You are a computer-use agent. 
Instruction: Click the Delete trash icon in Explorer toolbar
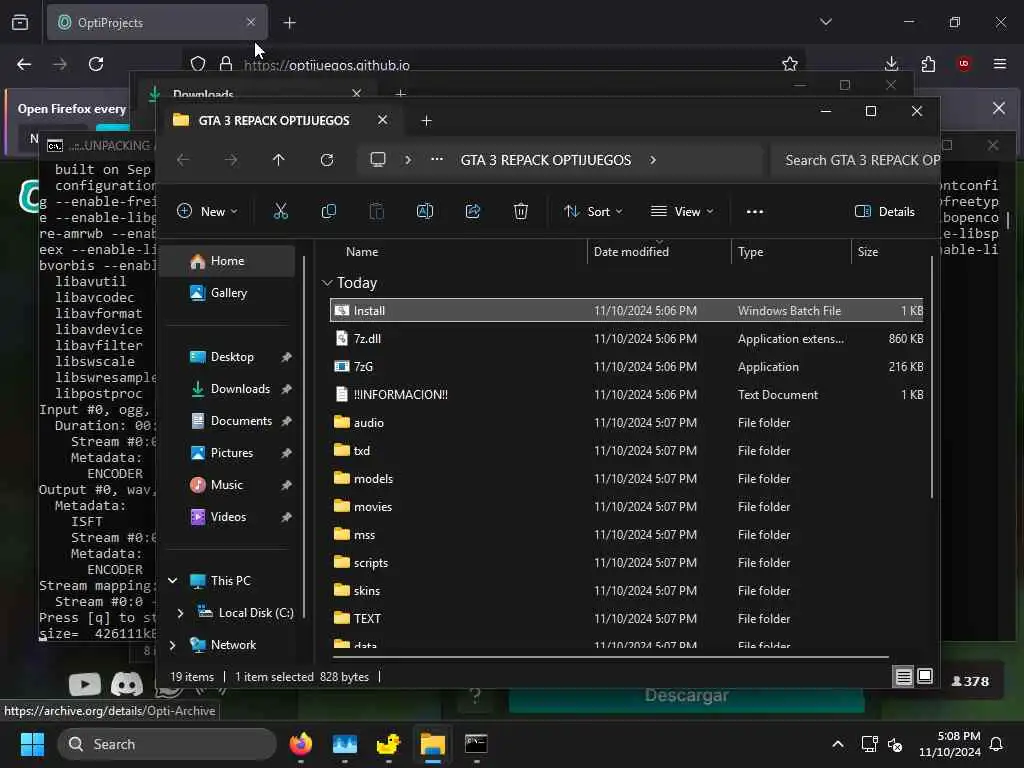tap(520, 212)
